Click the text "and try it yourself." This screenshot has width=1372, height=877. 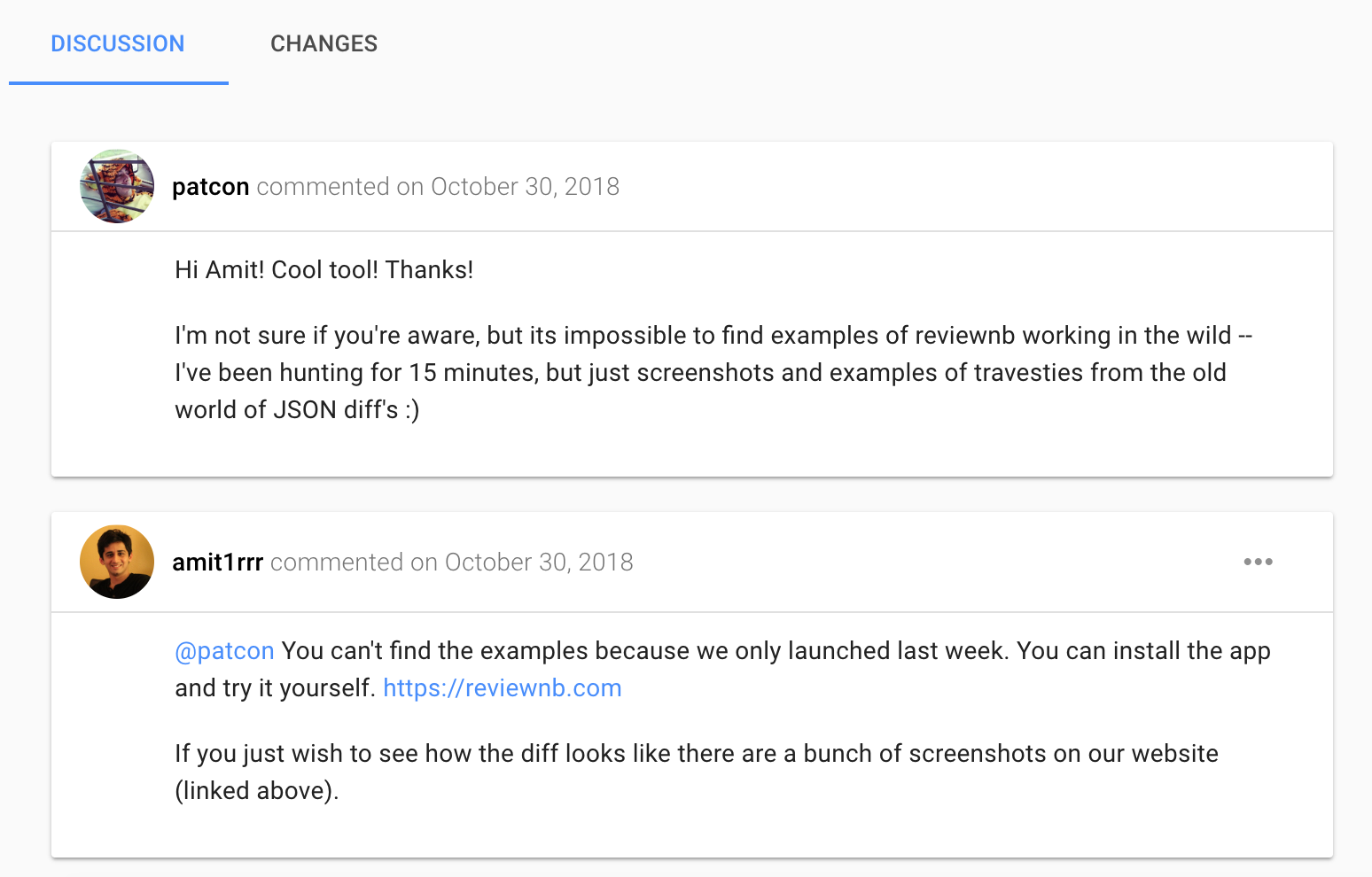pos(275,688)
